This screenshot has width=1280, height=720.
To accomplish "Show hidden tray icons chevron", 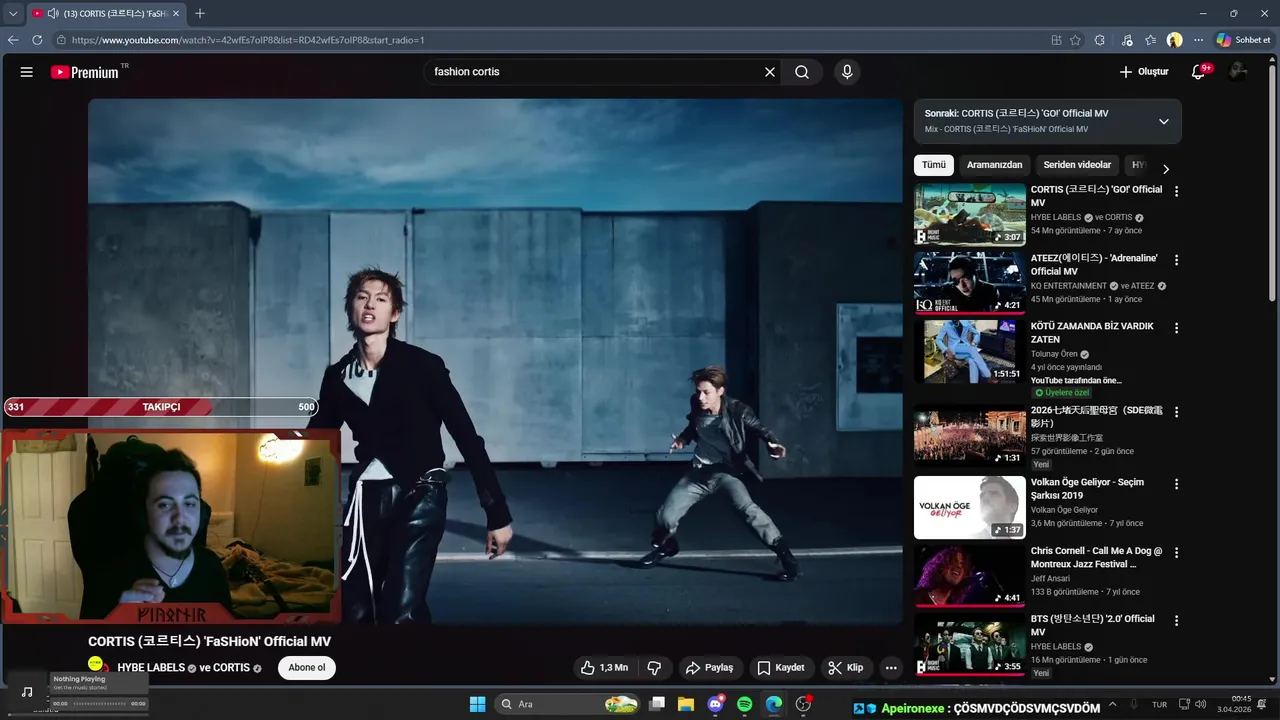I will point(1112,704).
